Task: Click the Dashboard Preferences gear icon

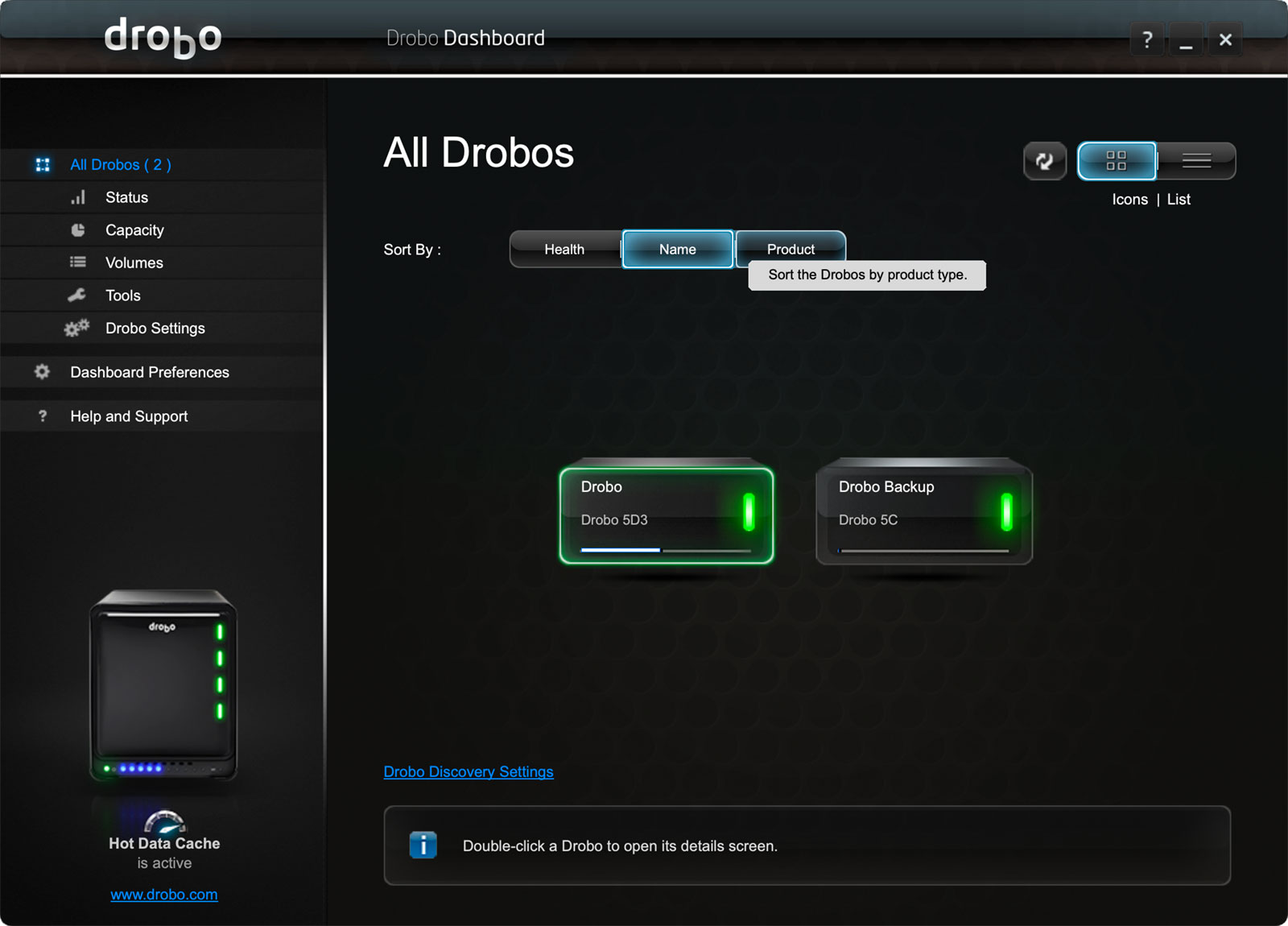Action: point(42,372)
